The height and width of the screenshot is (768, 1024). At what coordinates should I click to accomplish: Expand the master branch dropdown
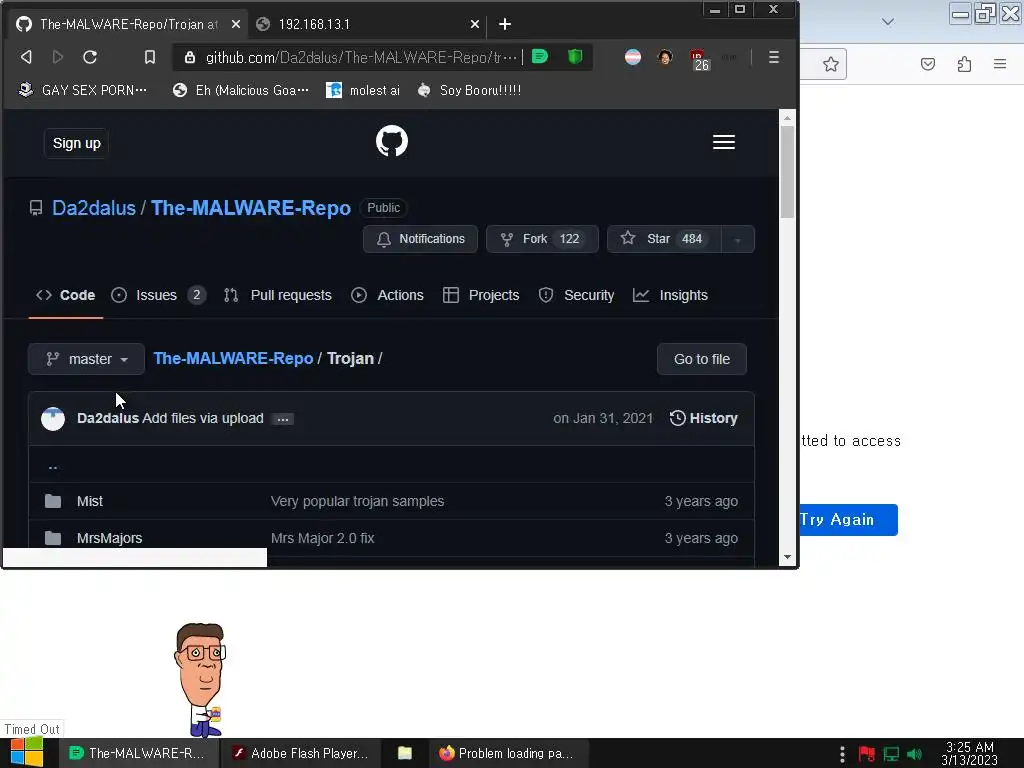coord(86,359)
